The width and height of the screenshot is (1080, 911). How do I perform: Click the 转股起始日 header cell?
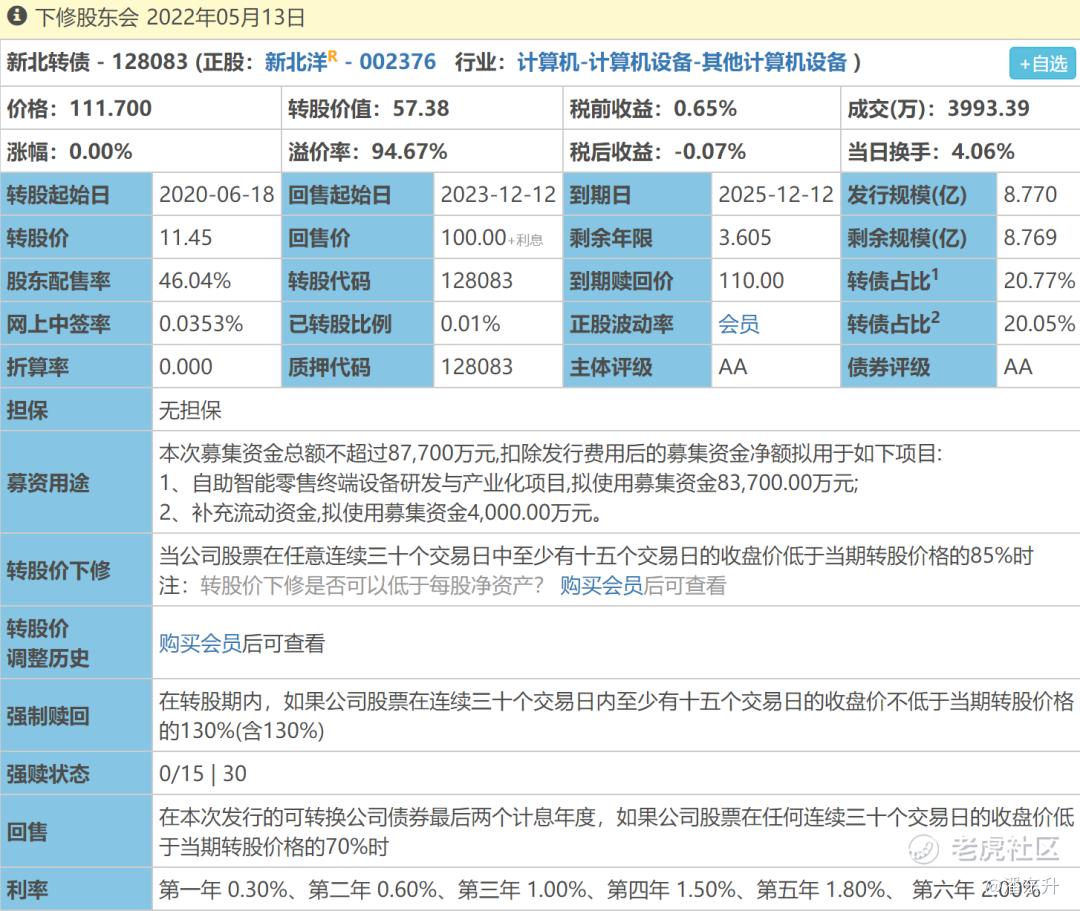click(76, 194)
